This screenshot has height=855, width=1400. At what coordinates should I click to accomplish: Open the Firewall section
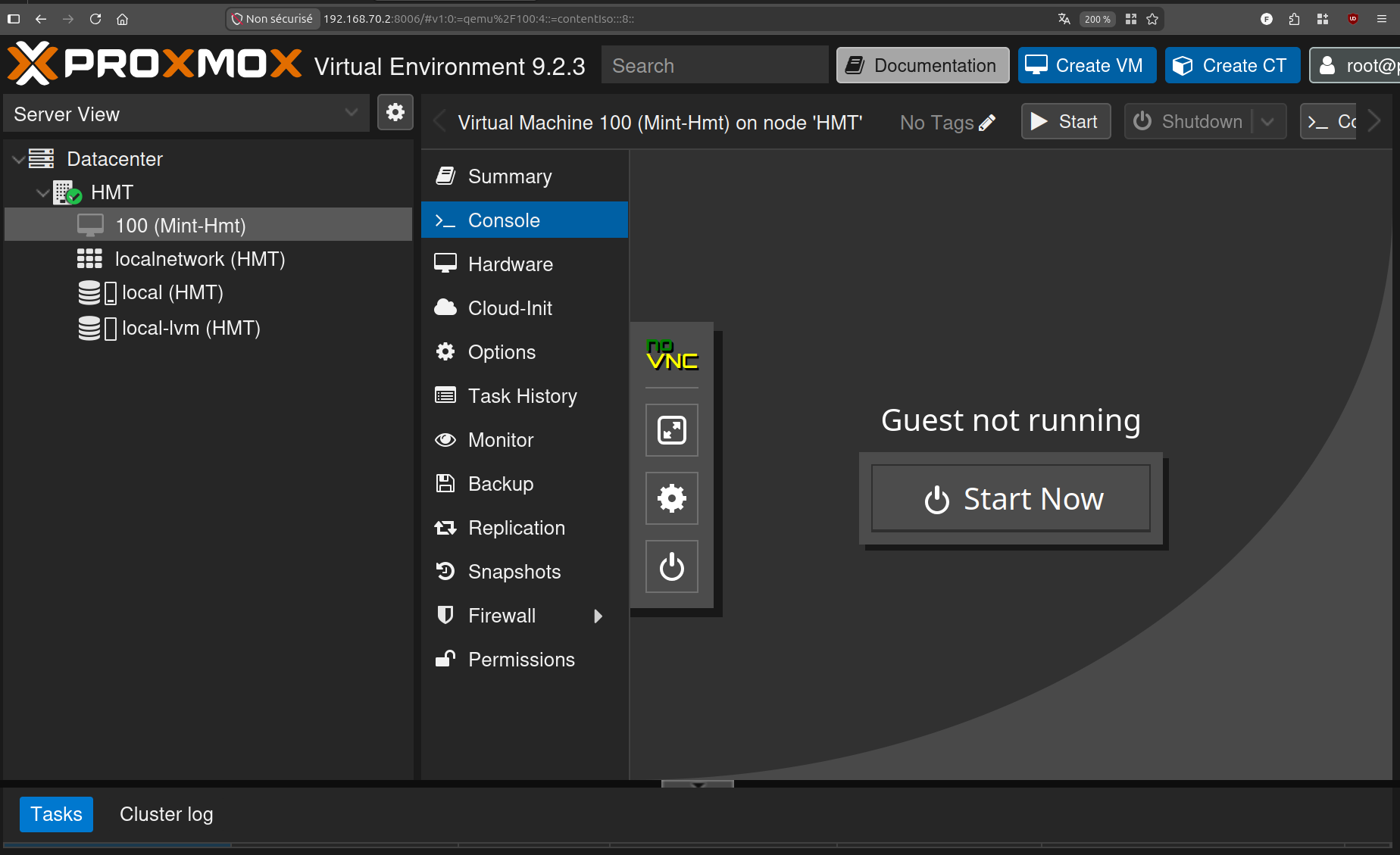(524, 616)
